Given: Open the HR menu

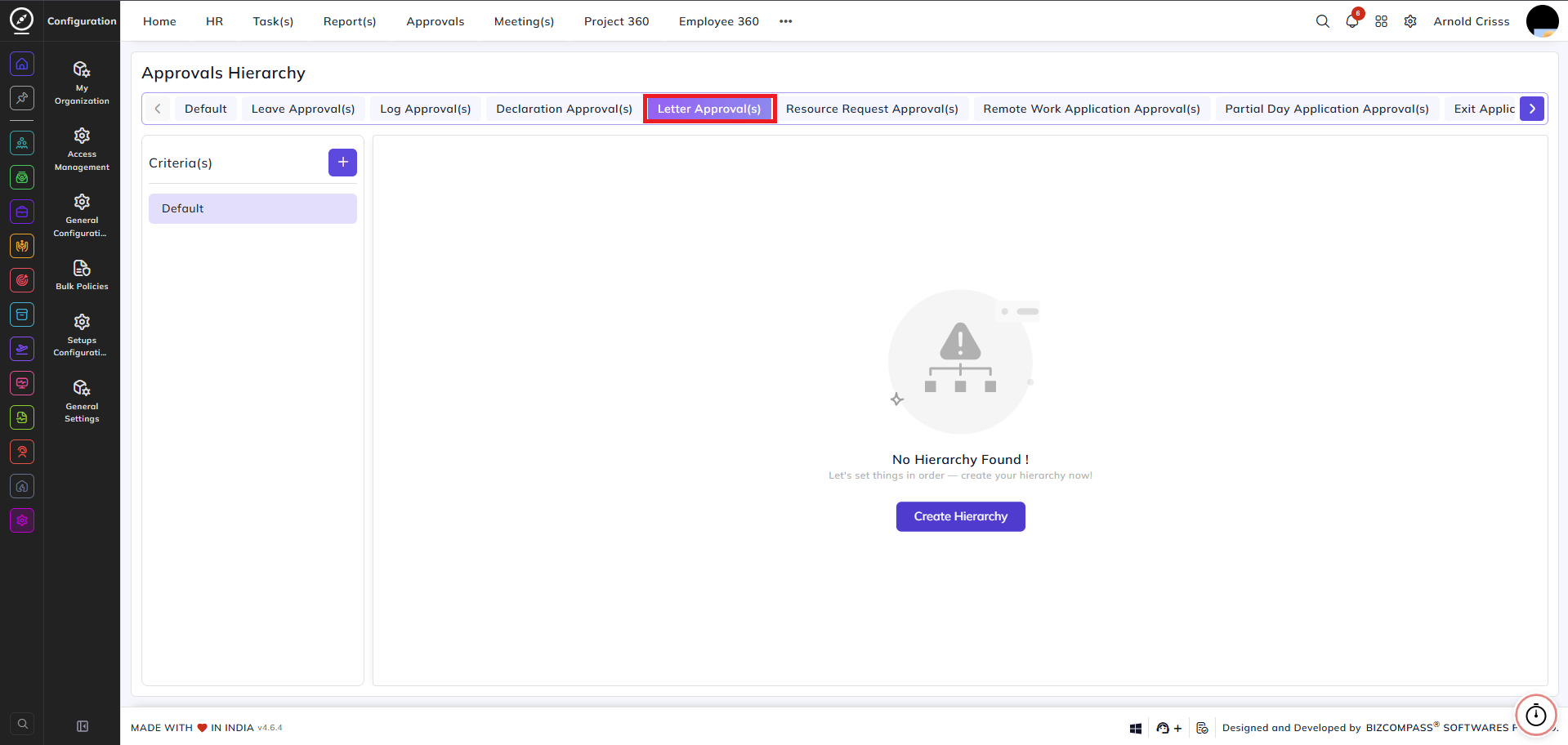Looking at the screenshot, I should (214, 21).
